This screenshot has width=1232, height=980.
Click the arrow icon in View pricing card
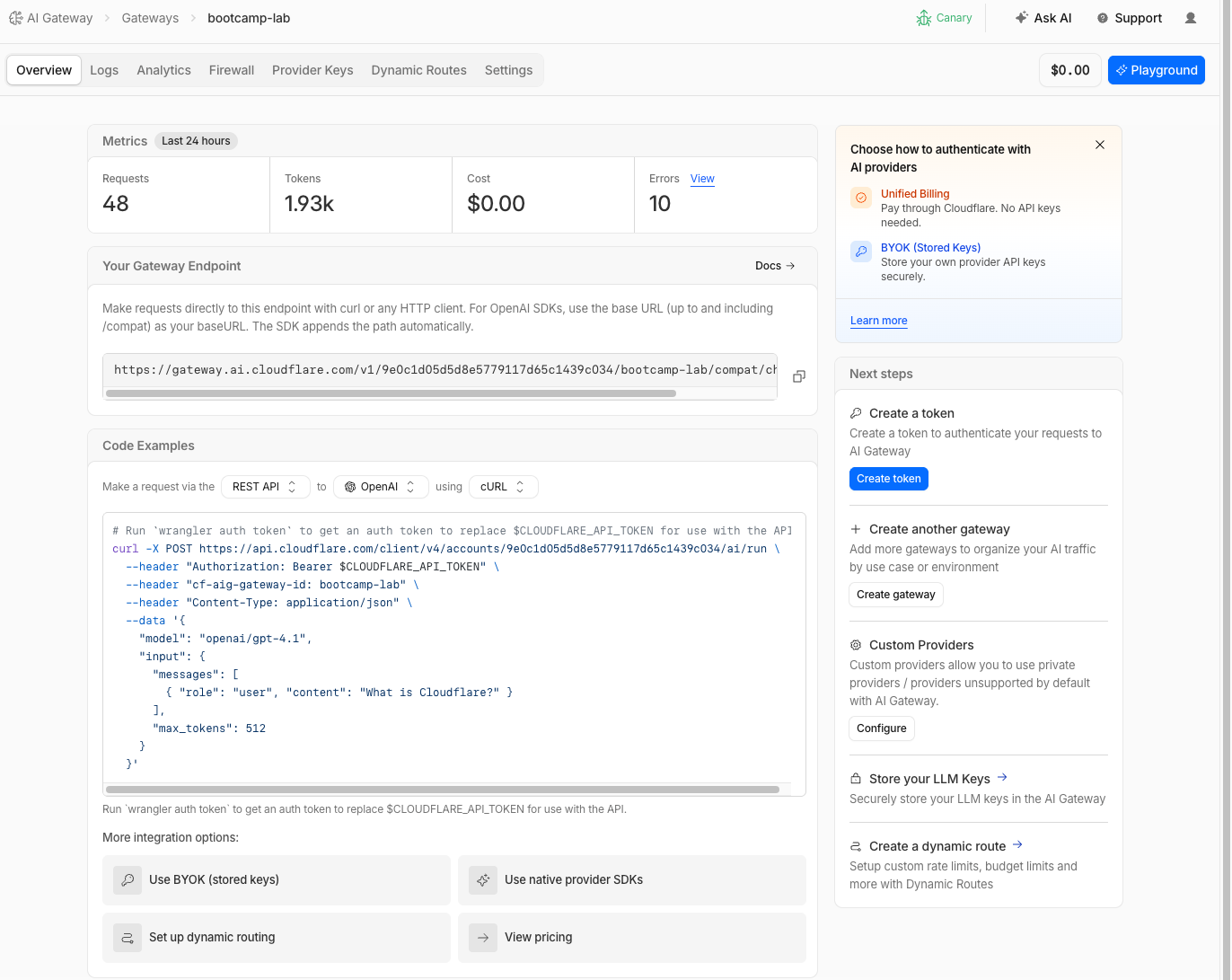(483, 938)
